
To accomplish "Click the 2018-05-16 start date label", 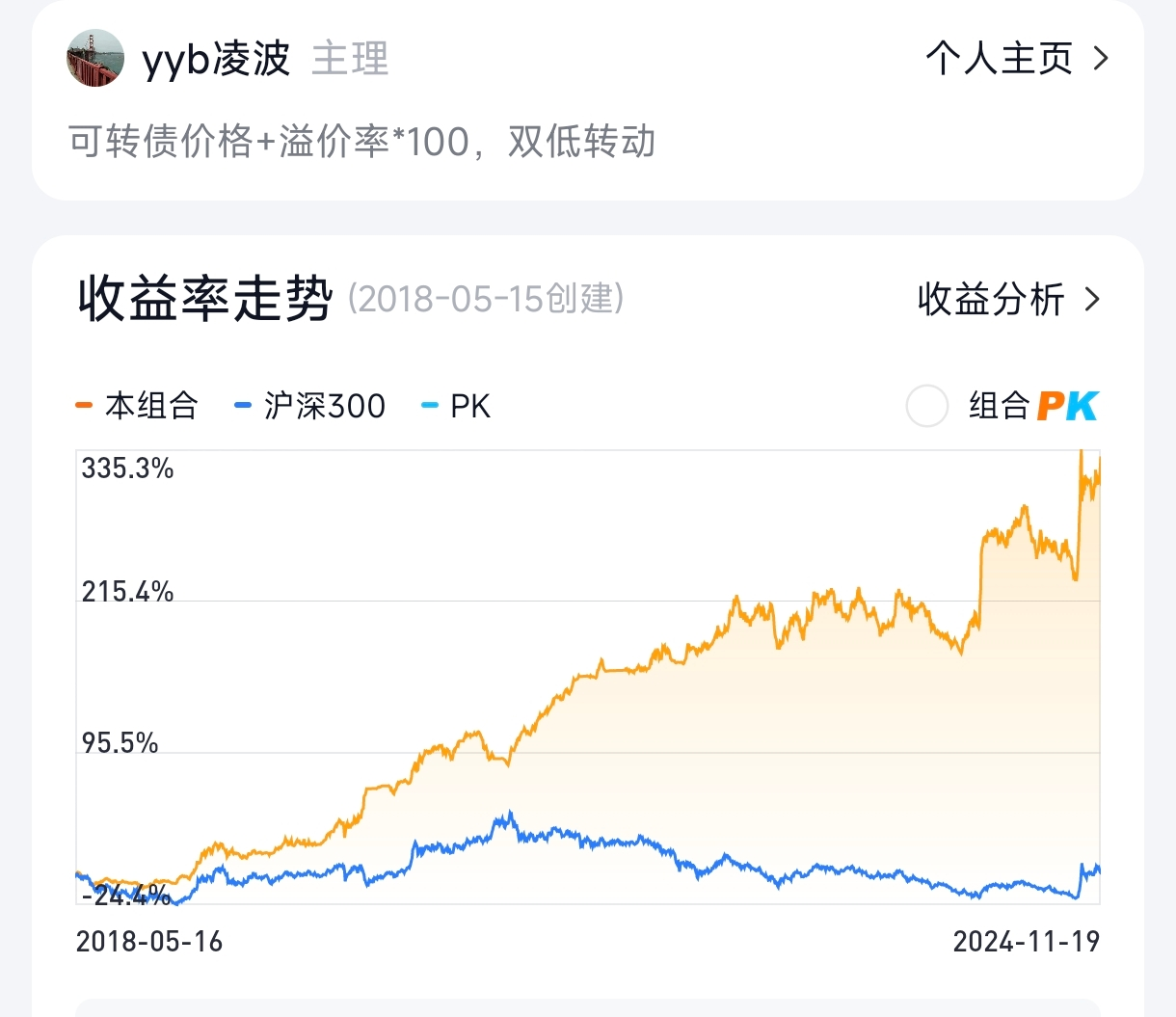I will 149,941.
